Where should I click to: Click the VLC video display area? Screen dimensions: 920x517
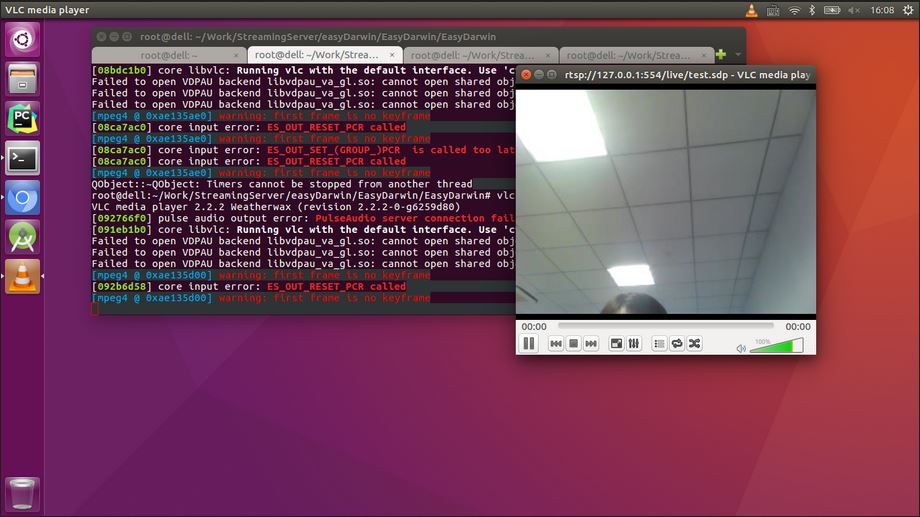(x=665, y=201)
